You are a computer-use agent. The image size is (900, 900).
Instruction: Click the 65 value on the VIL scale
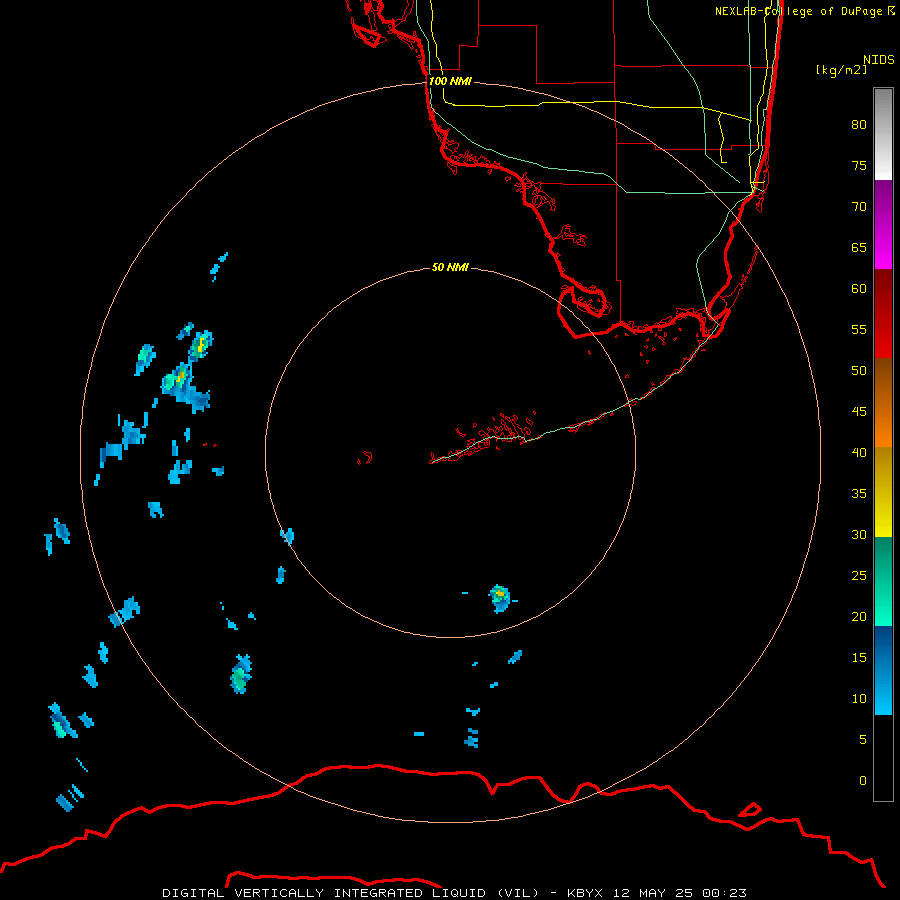tap(859, 247)
